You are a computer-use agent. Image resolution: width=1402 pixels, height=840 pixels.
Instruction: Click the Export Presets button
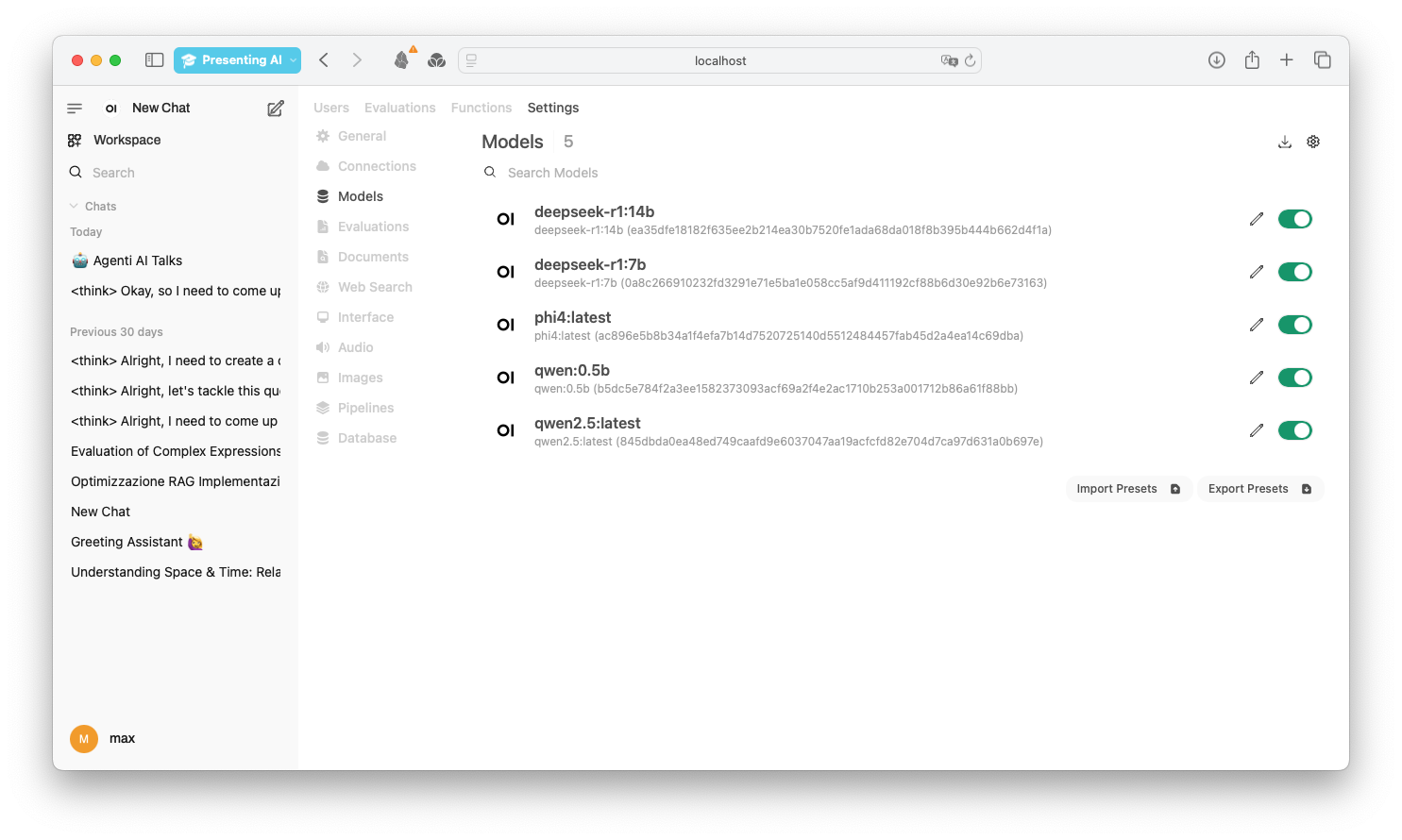point(1260,489)
